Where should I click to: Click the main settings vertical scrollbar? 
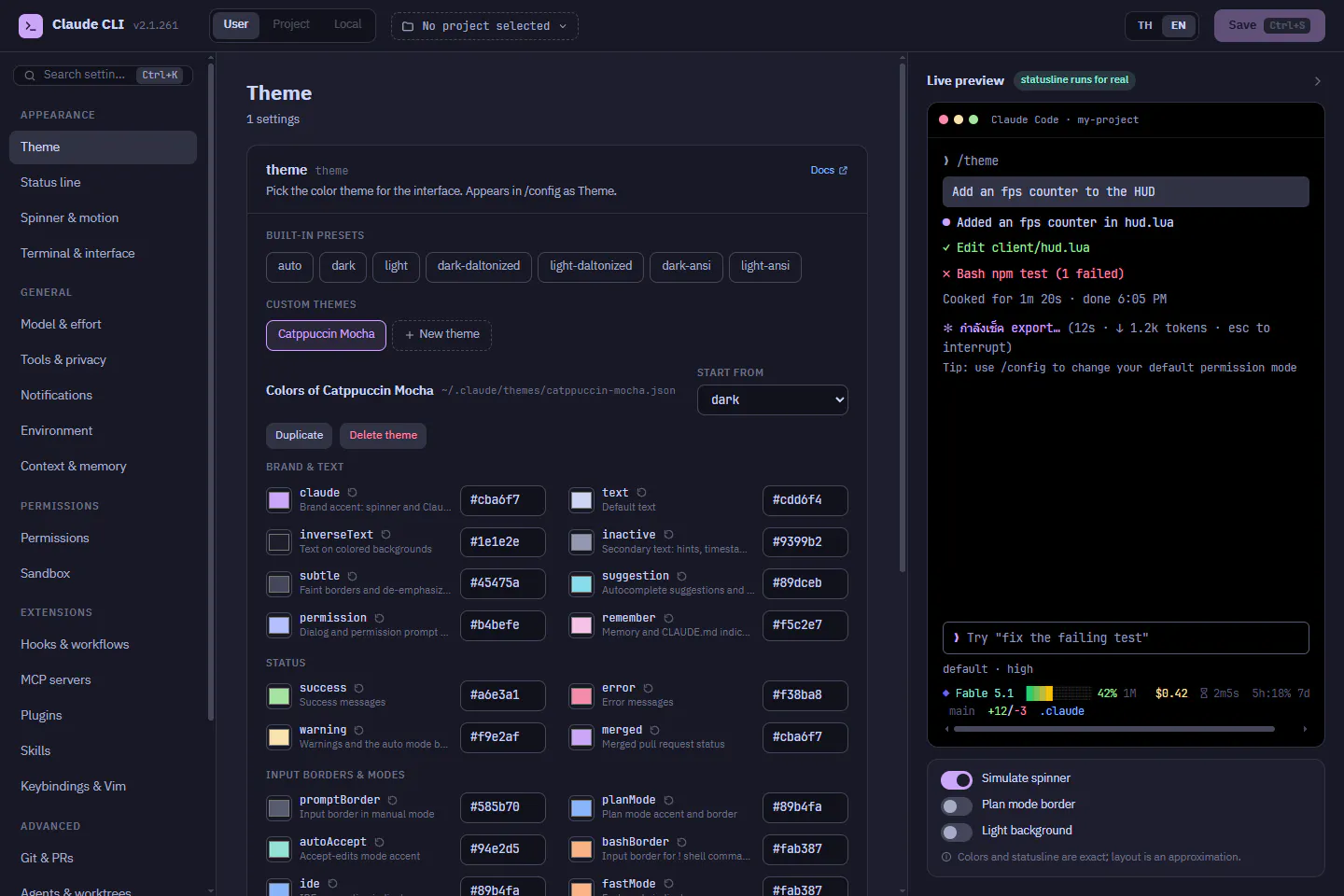pos(903,317)
